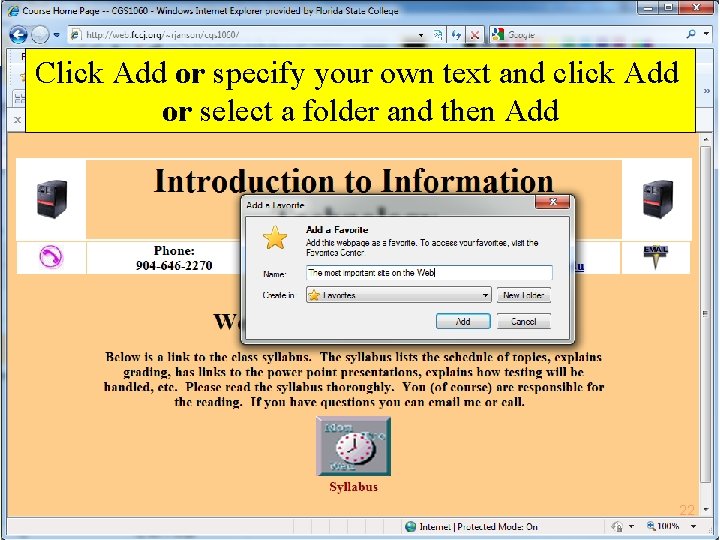Image resolution: width=720 pixels, height=540 pixels.
Task: Click the Internet zone globe icon
Action: 411,526
